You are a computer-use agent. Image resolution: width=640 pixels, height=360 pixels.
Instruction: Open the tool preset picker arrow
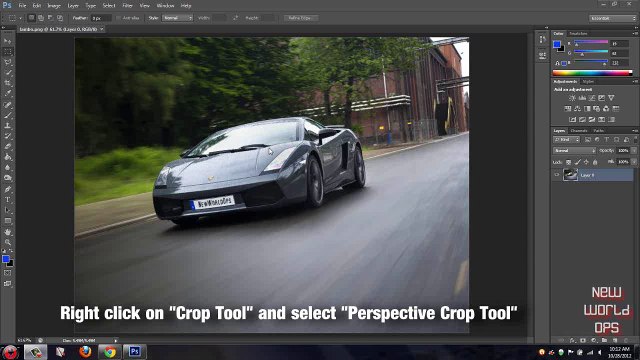(20, 18)
